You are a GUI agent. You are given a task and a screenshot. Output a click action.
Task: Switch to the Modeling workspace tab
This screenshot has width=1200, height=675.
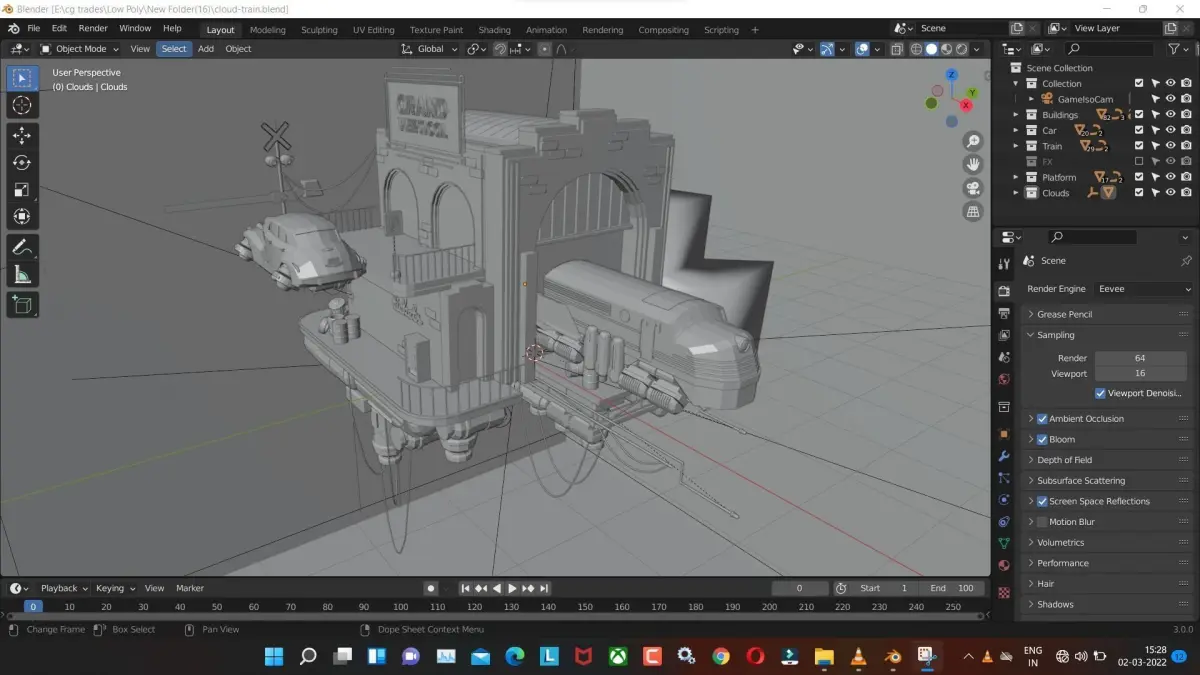point(267,30)
